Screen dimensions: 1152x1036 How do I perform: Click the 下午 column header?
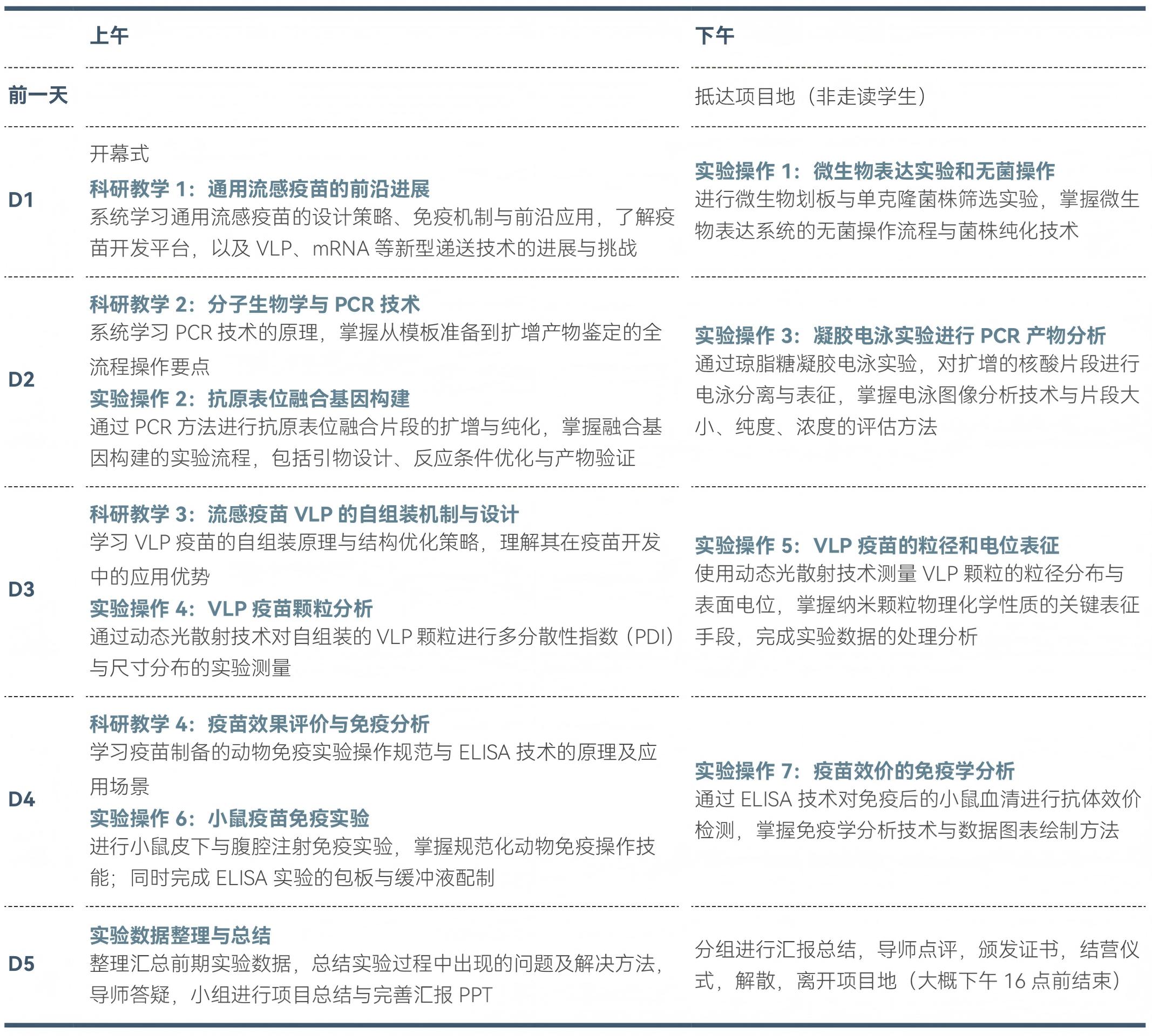pyautogui.click(x=714, y=35)
